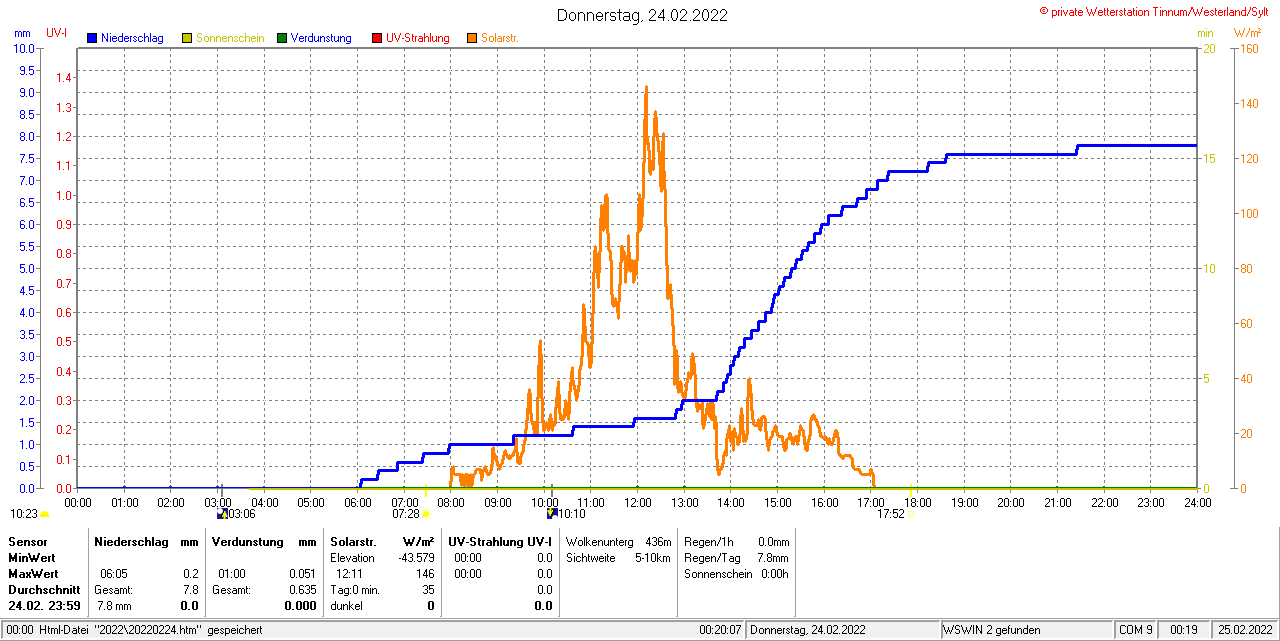Click the Regen/1h label
Screen dimensions: 1280x641
click(x=709, y=541)
